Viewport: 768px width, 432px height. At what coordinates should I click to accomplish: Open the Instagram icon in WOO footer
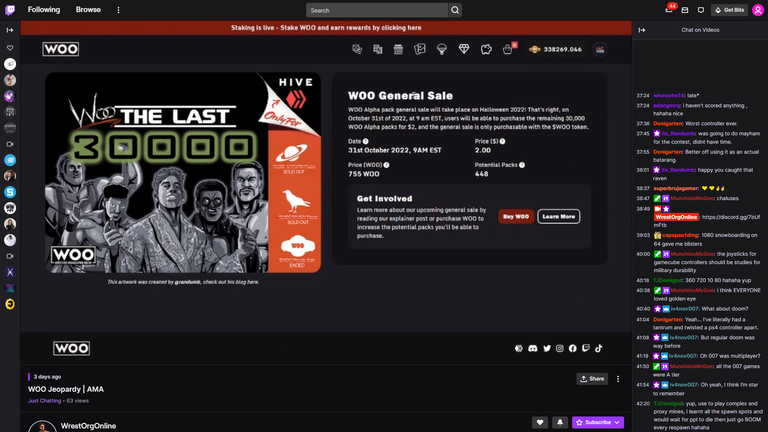[560, 348]
